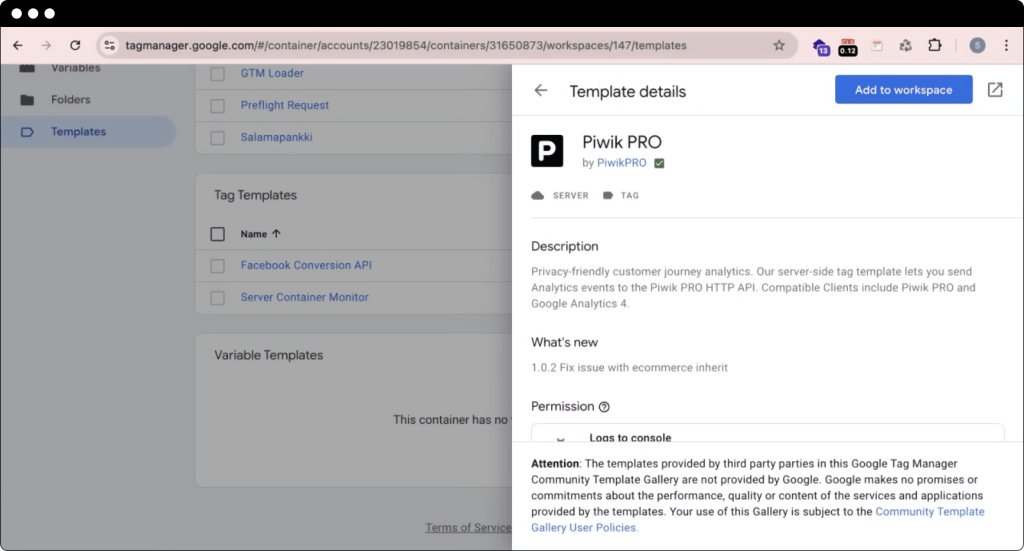Screen dimensions: 1024x551
Task: Bookmark this page with the star icon
Action: tap(779, 45)
